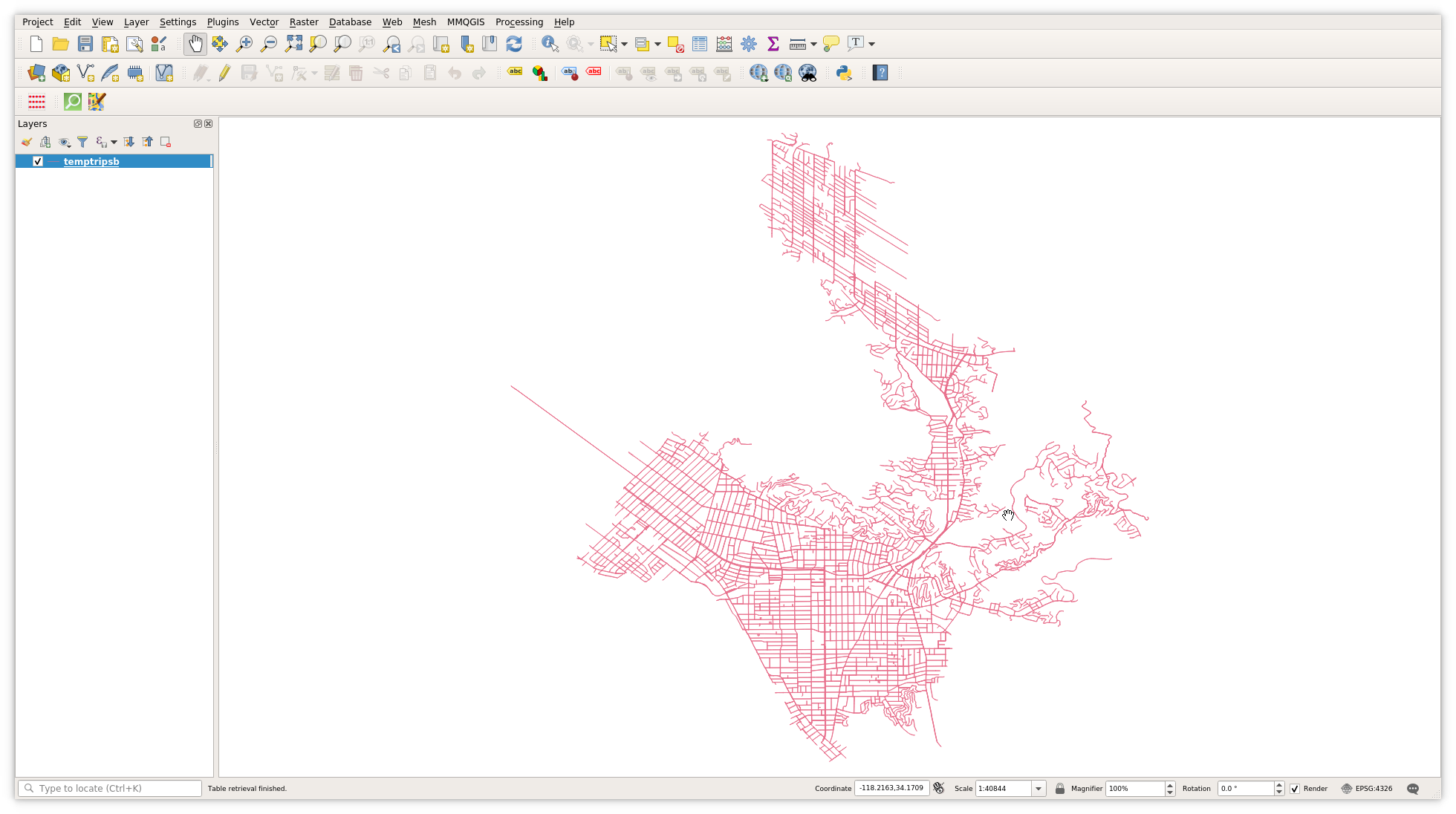This screenshot has height=814, width=1456.
Task: Click the Type to locate search field
Action: pyautogui.click(x=110, y=789)
